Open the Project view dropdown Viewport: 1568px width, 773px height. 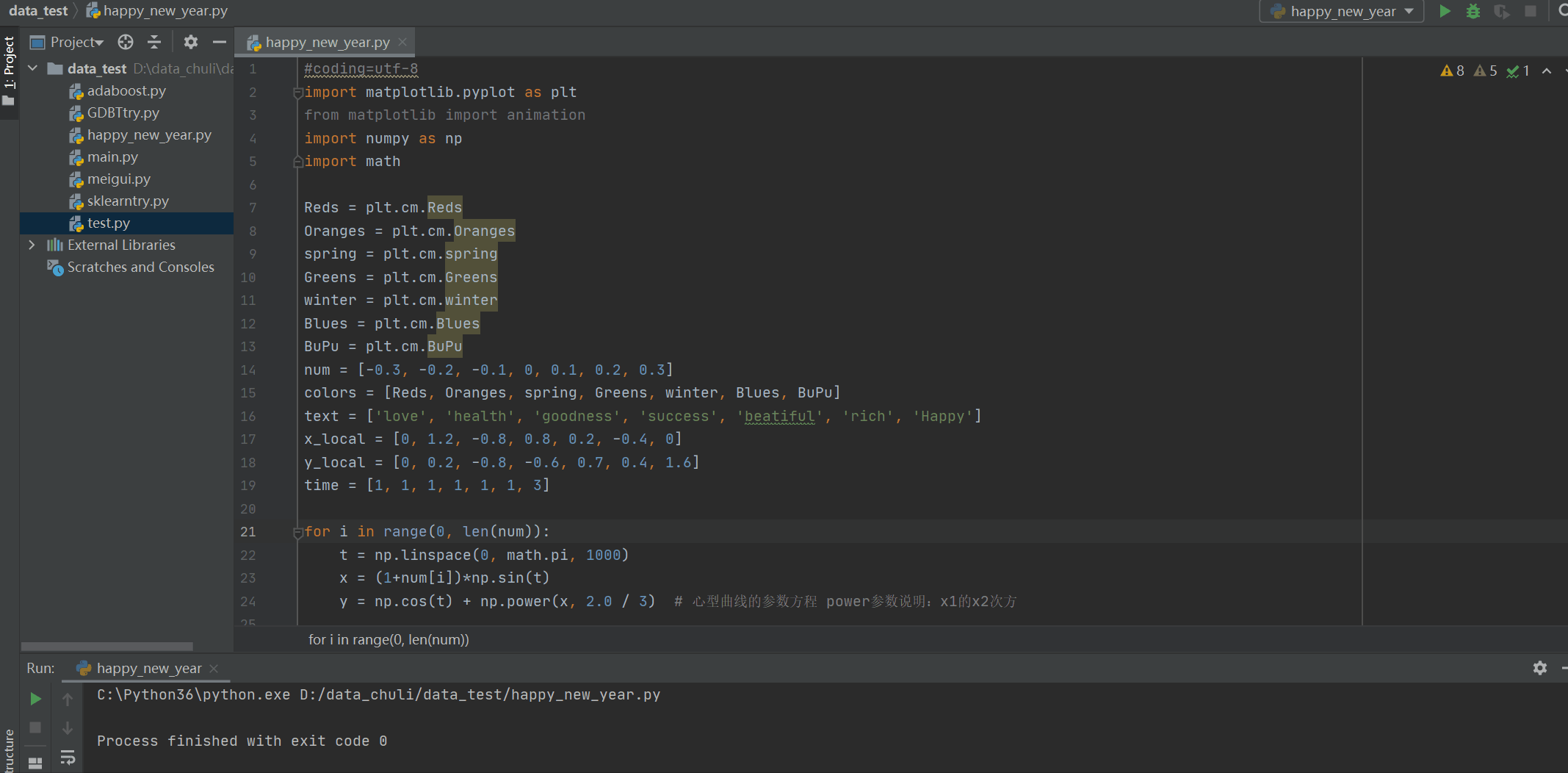pos(76,42)
